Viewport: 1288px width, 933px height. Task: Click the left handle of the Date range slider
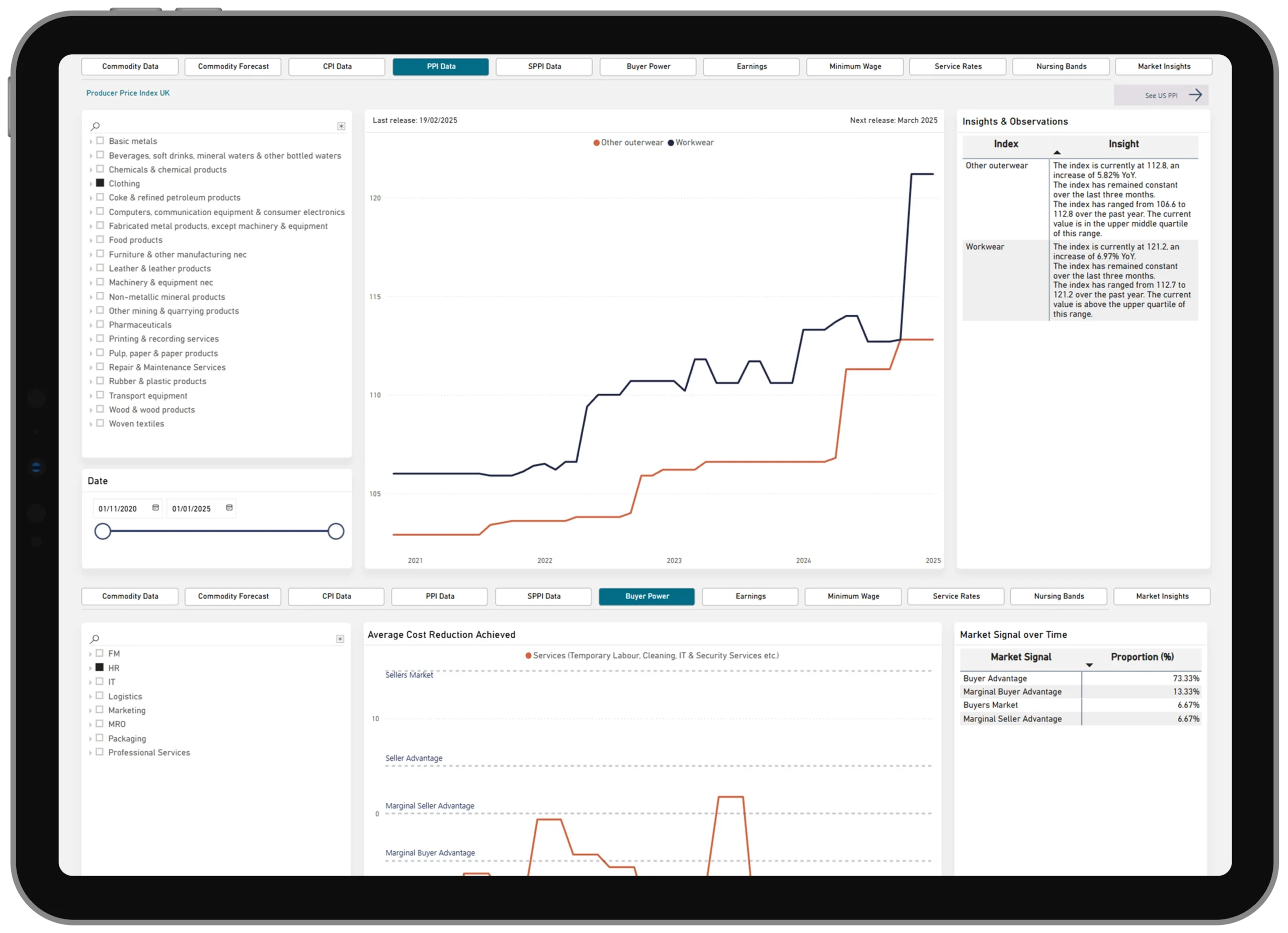(103, 532)
